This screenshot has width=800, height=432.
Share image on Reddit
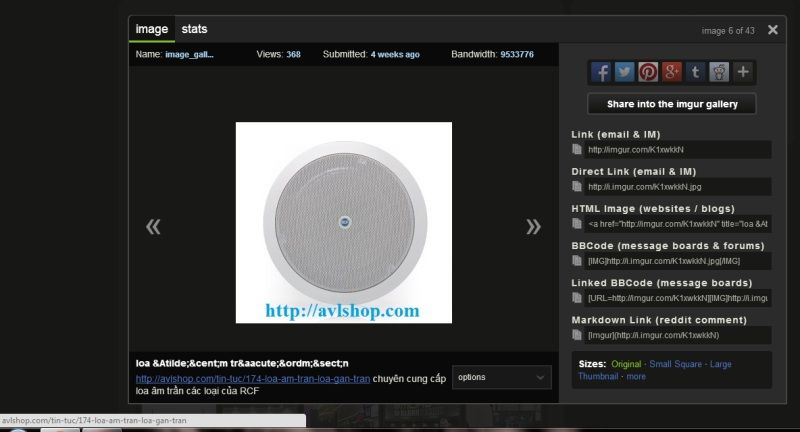tap(719, 72)
